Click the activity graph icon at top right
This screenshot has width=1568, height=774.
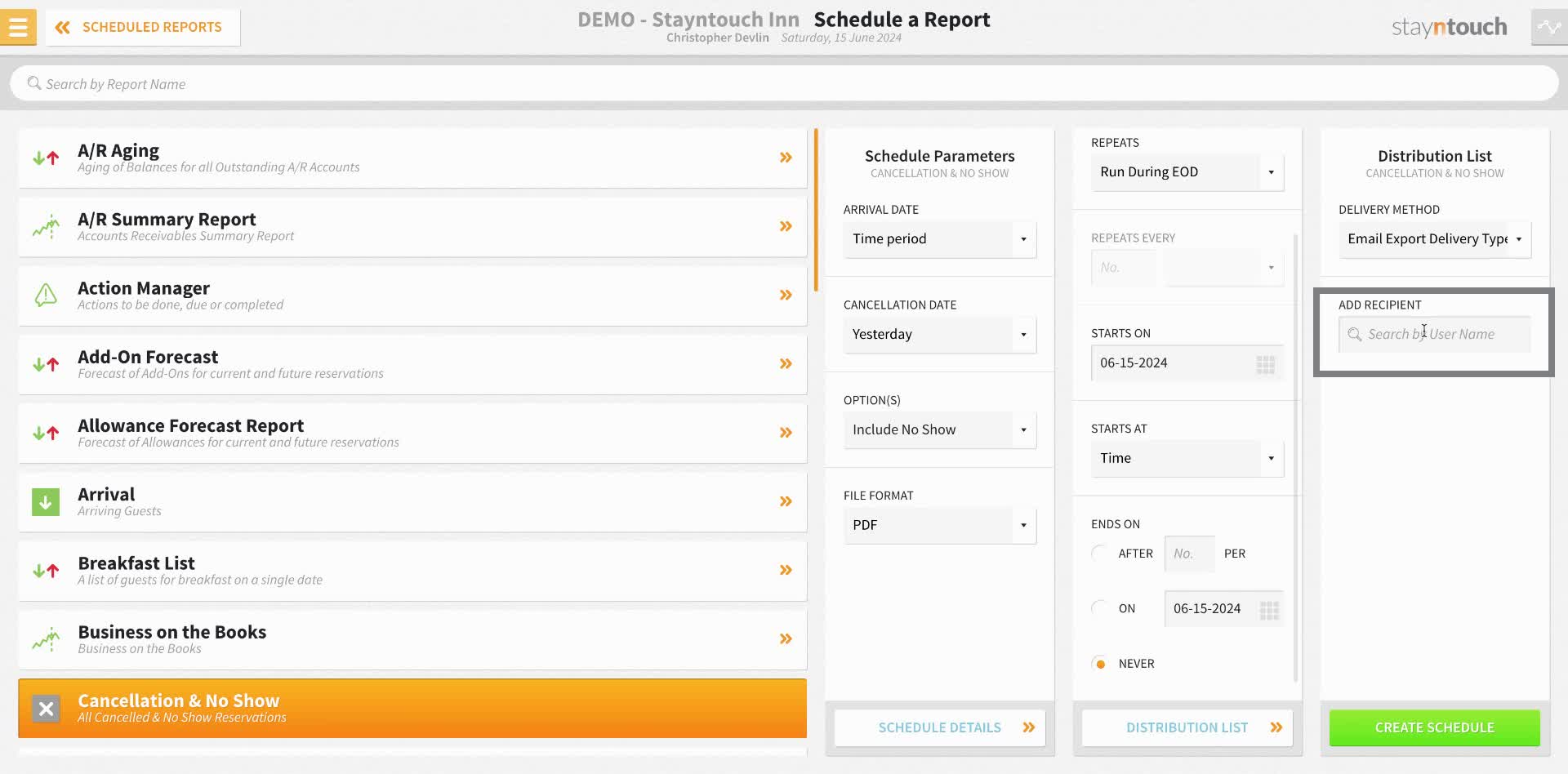point(1549,27)
